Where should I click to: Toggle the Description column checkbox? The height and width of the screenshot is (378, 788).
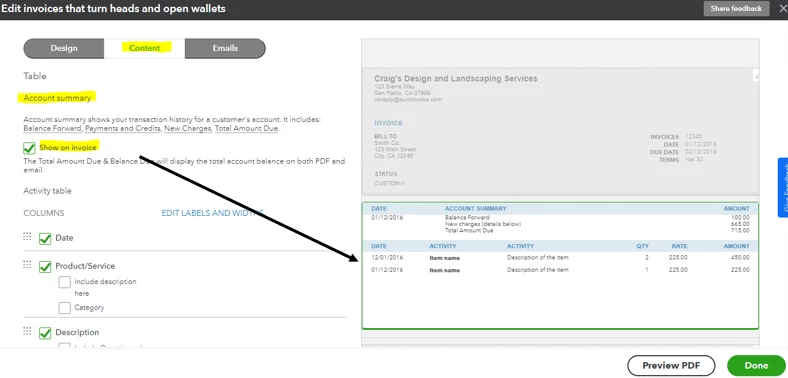point(45,333)
